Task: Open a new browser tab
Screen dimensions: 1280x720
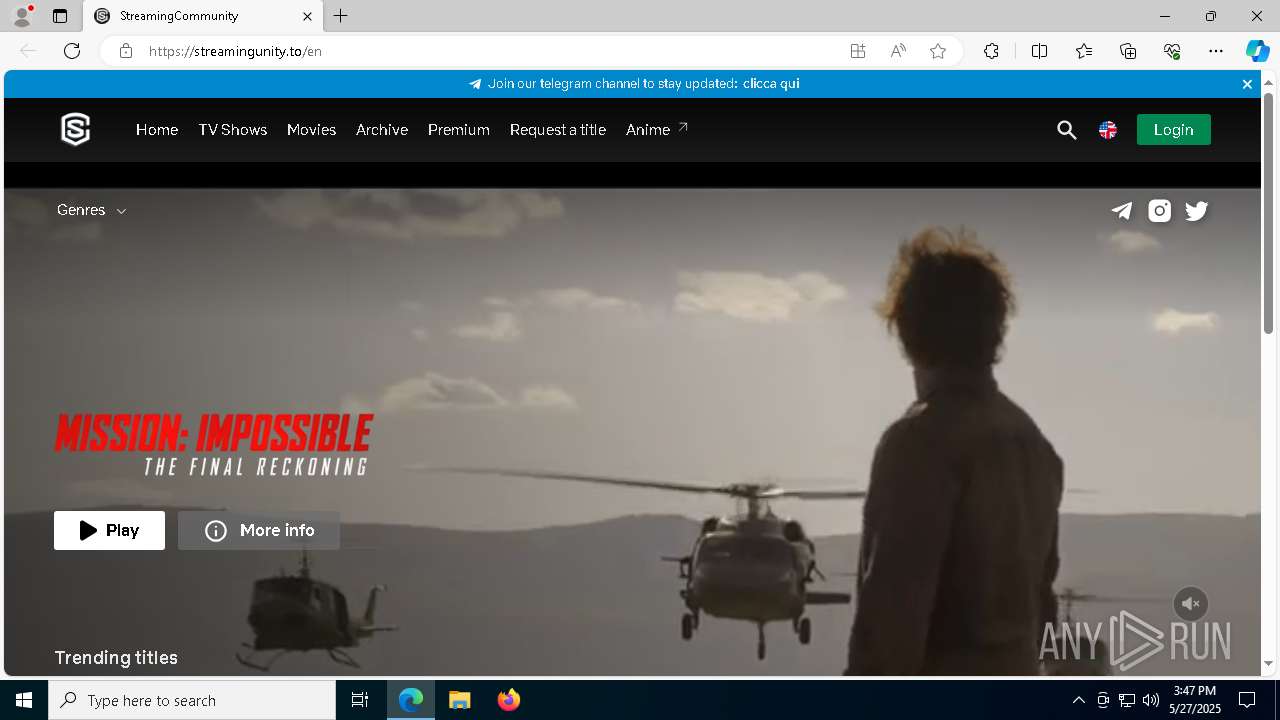Action: point(341,16)
